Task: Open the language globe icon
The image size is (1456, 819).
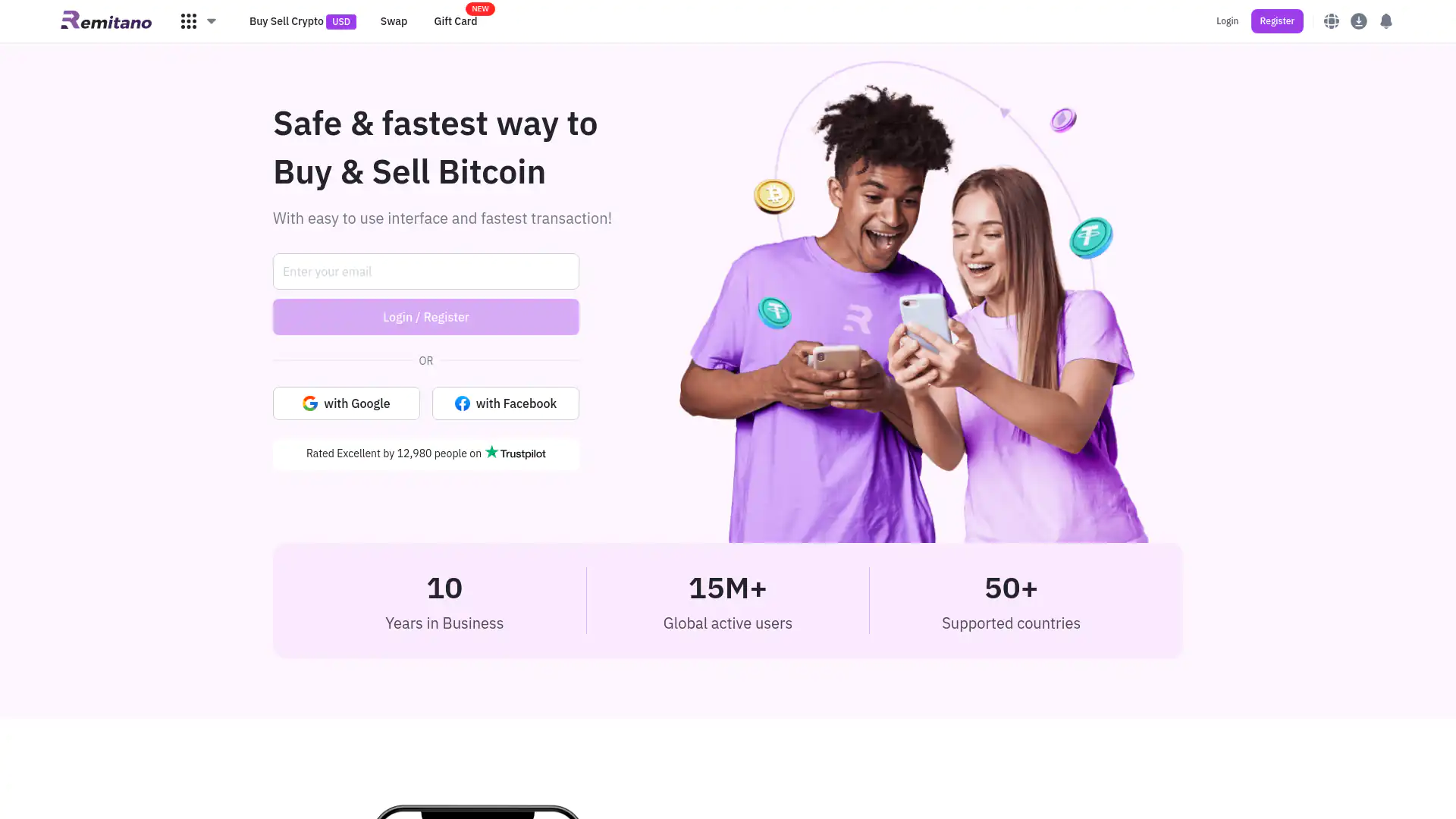Action: (x=1331, y=21)
